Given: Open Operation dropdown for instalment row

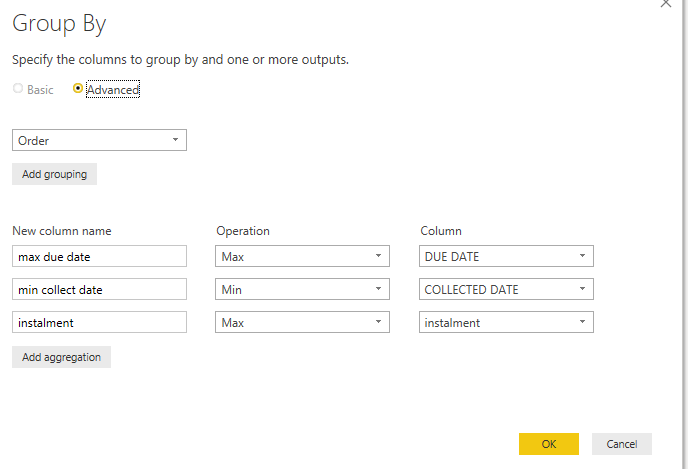Looking at the screenshot, I should pyautogui.click(x=302, y=322).
